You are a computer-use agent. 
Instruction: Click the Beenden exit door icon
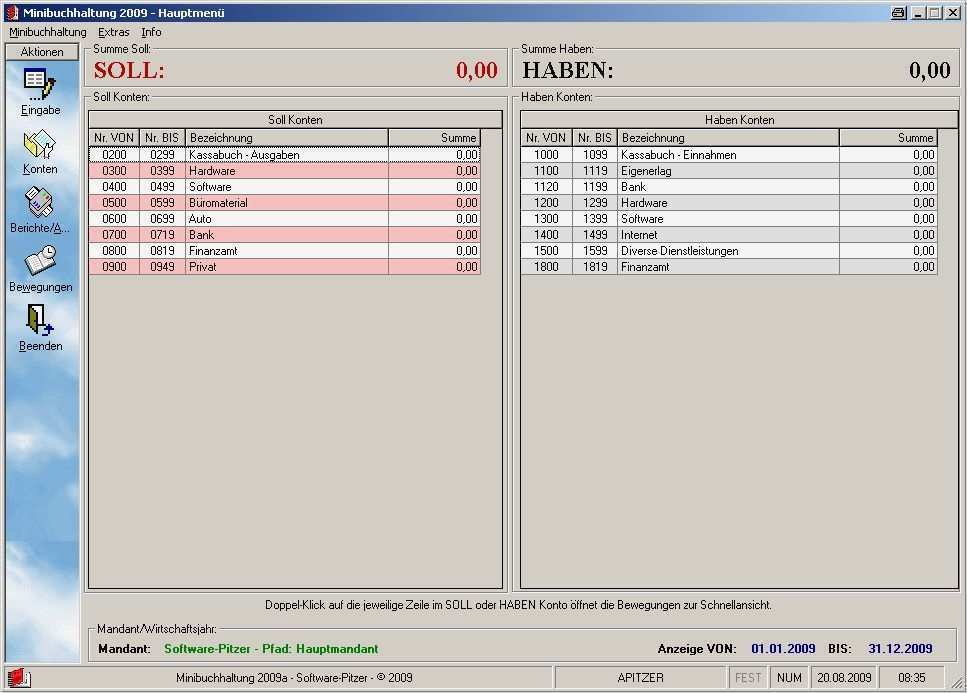click(40, 321)
